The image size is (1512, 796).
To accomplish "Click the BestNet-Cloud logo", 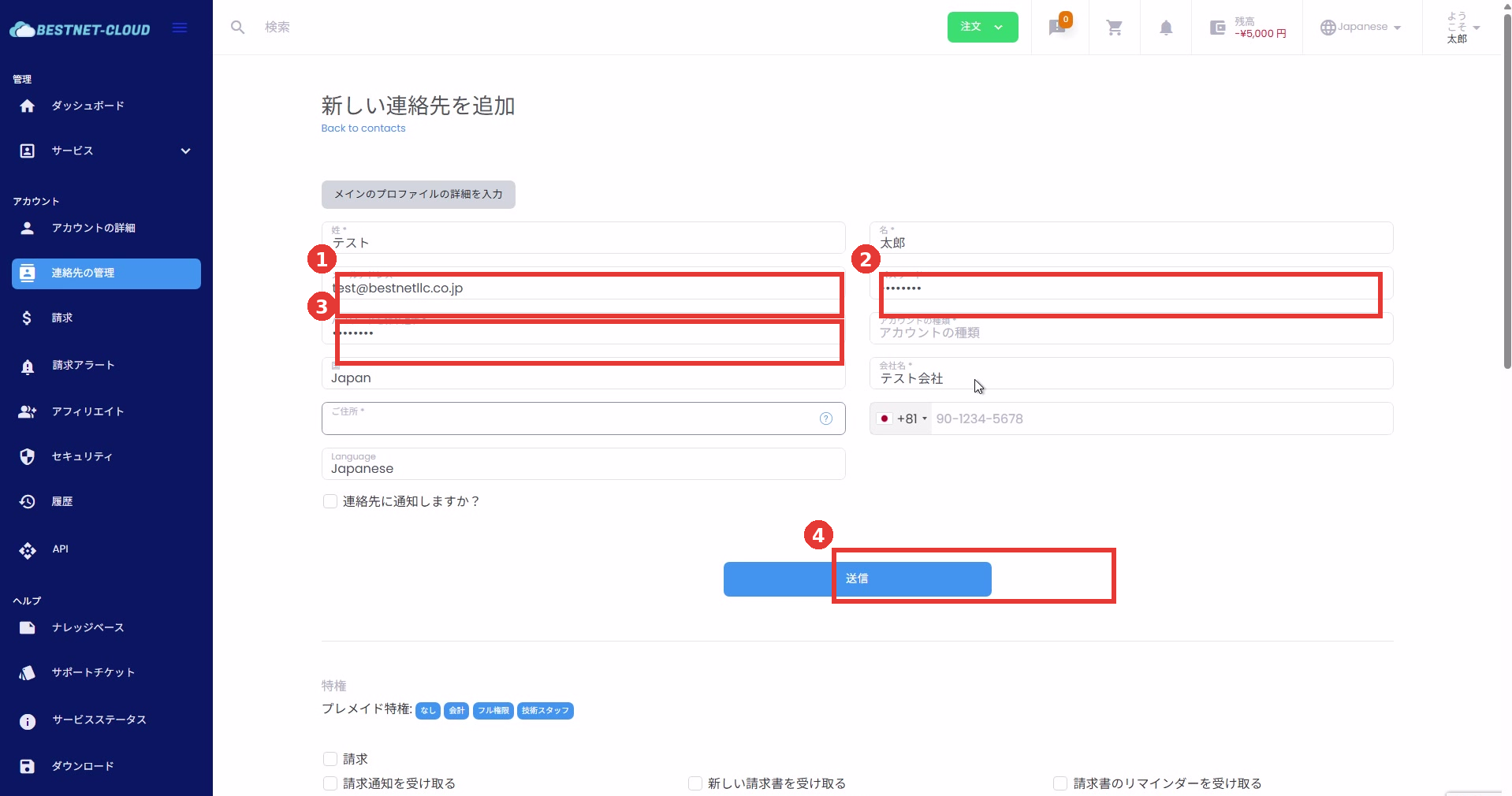I will pyautogui.click(x=80, y=29).
